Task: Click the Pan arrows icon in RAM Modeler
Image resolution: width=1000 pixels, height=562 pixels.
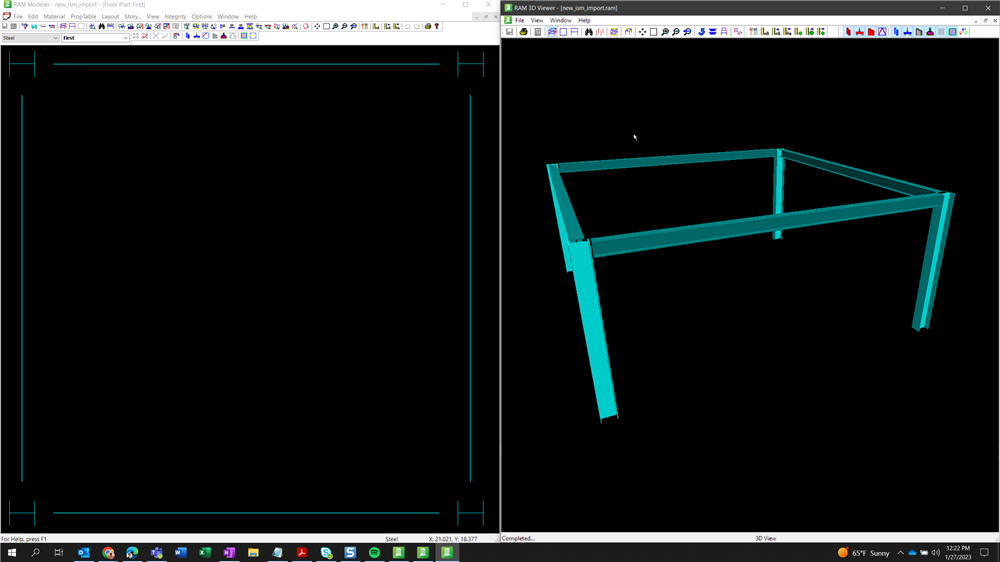Action: [x=317, y=26]
